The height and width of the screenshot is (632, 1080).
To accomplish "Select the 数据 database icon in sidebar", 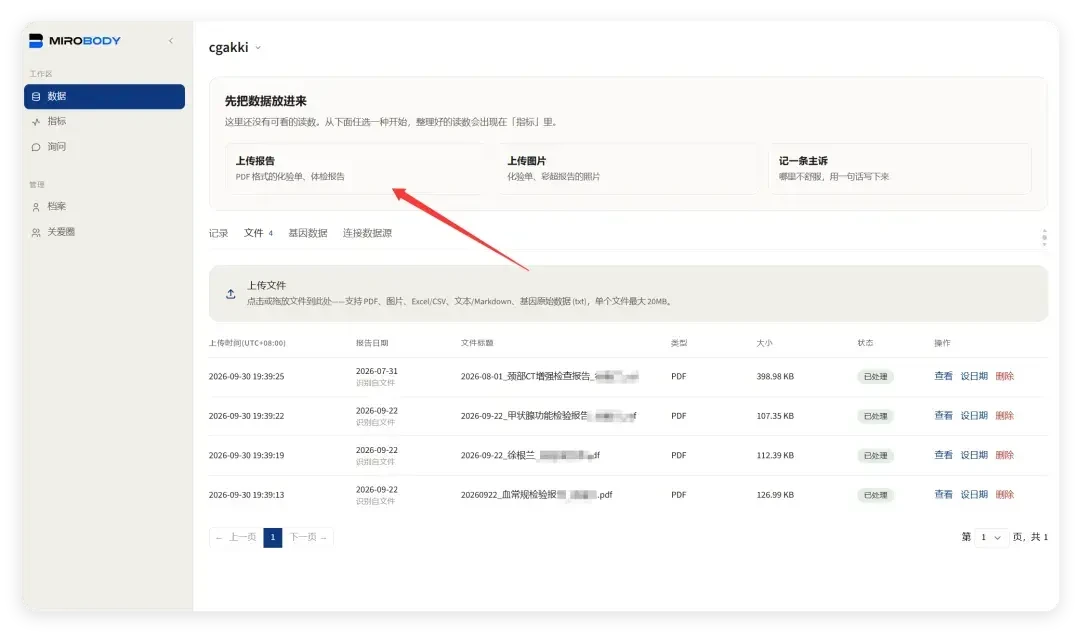I will click(36, 96).
